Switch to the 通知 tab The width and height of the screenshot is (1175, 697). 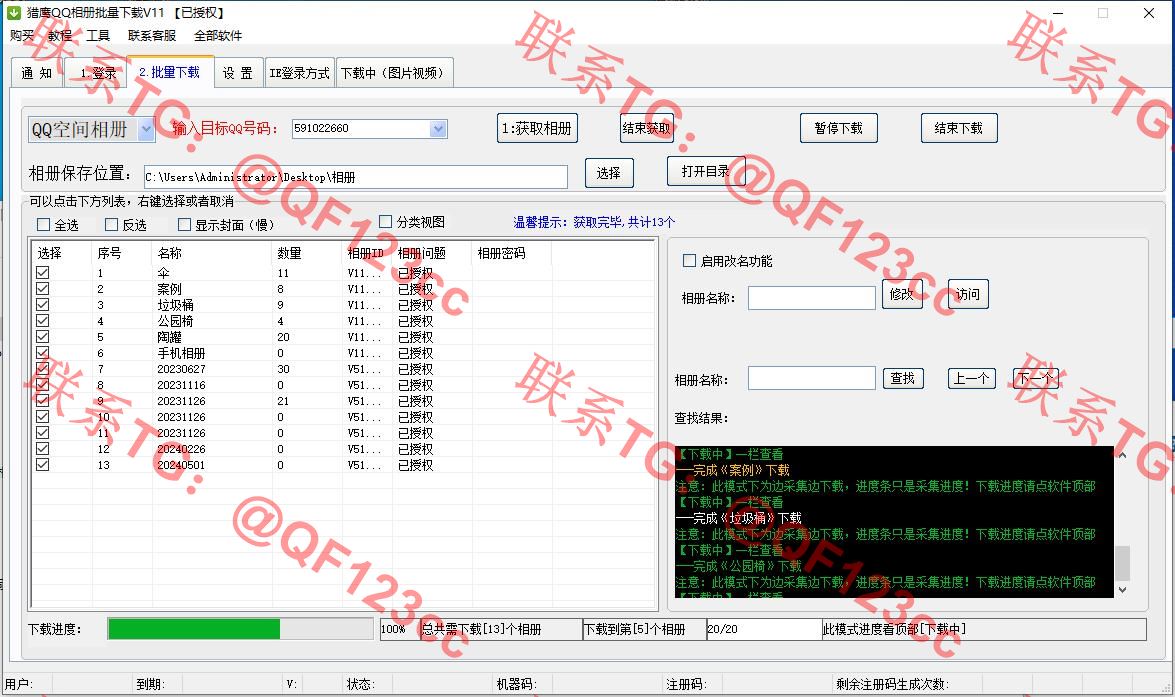[x=37, y=73]
